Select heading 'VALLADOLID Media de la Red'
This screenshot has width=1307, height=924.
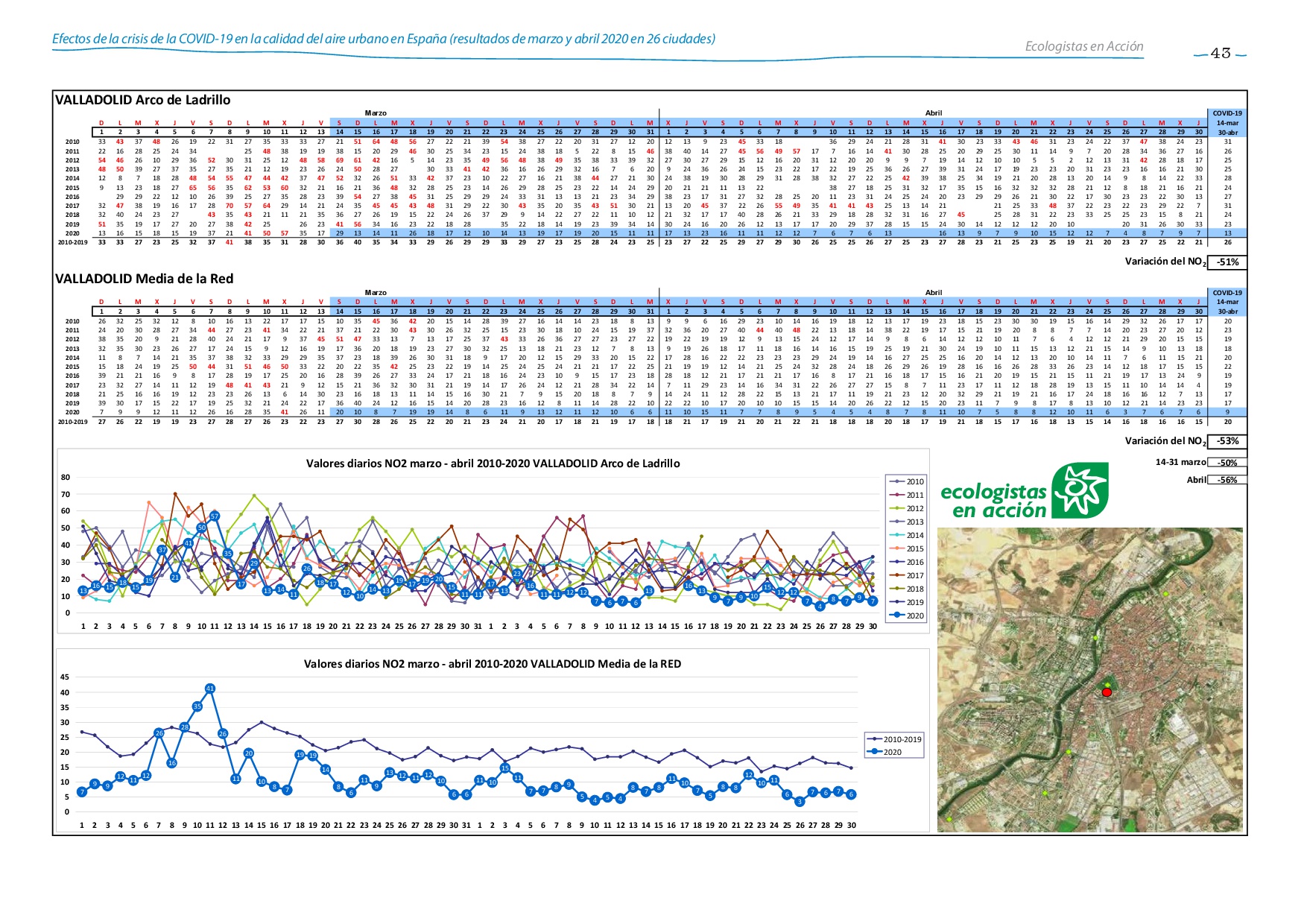(x=145, y=279)
